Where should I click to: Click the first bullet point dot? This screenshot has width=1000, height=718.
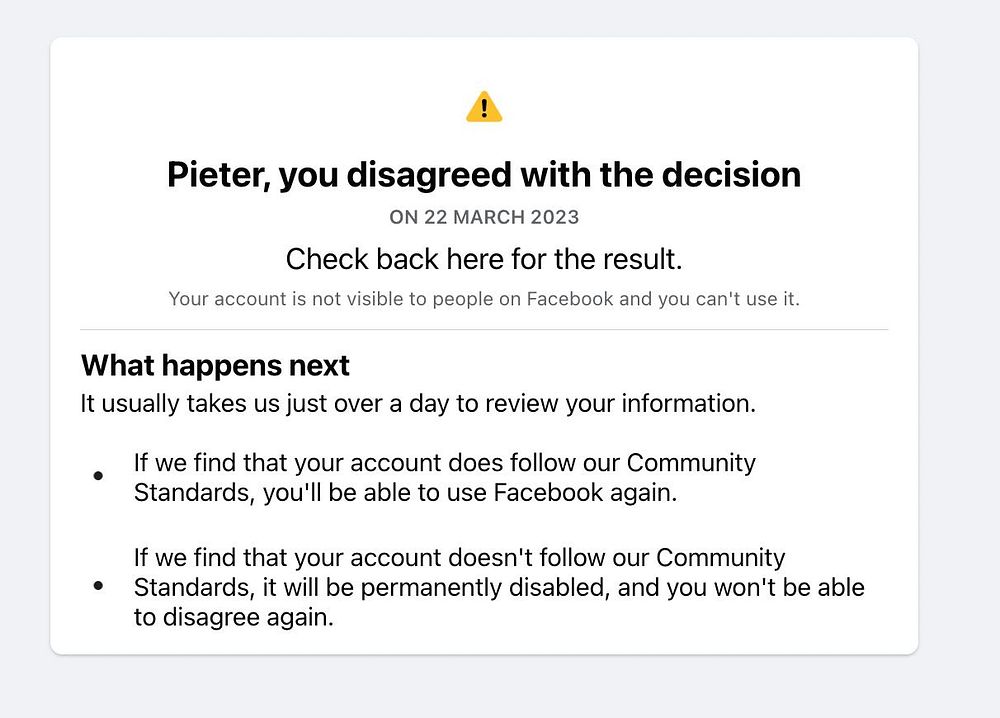pyautogui.click(x=98, y=477)
